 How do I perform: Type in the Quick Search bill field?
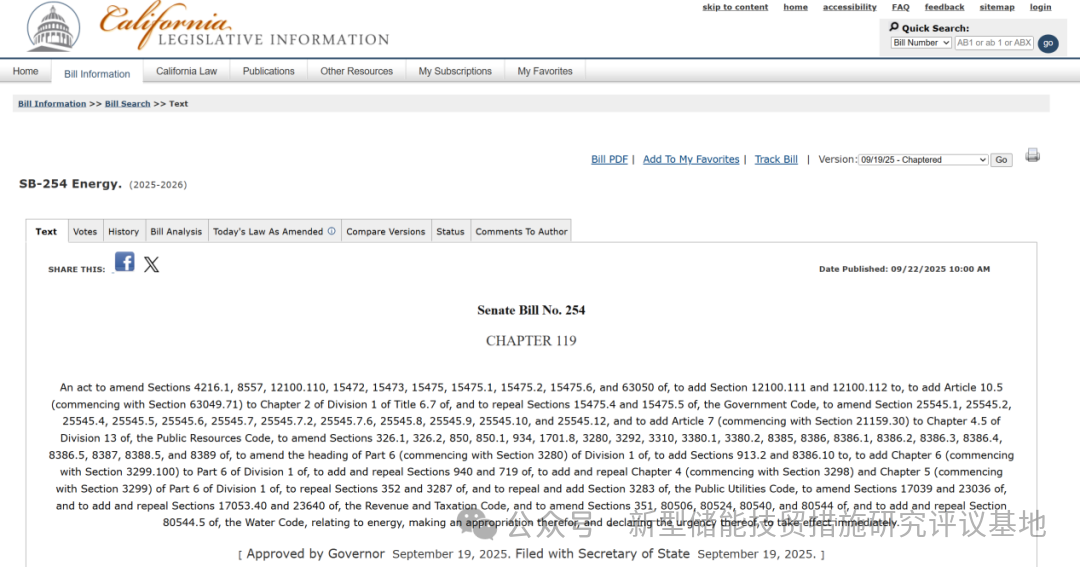coord(993,43)
